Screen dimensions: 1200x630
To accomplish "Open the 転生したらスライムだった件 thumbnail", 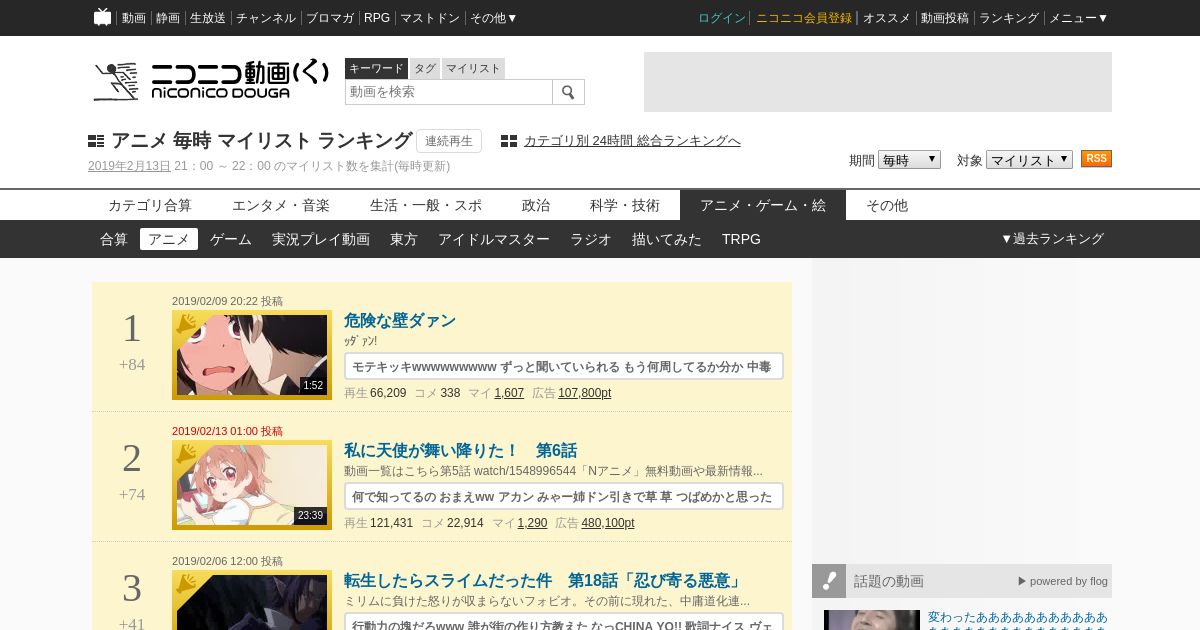I will point(252,600).
